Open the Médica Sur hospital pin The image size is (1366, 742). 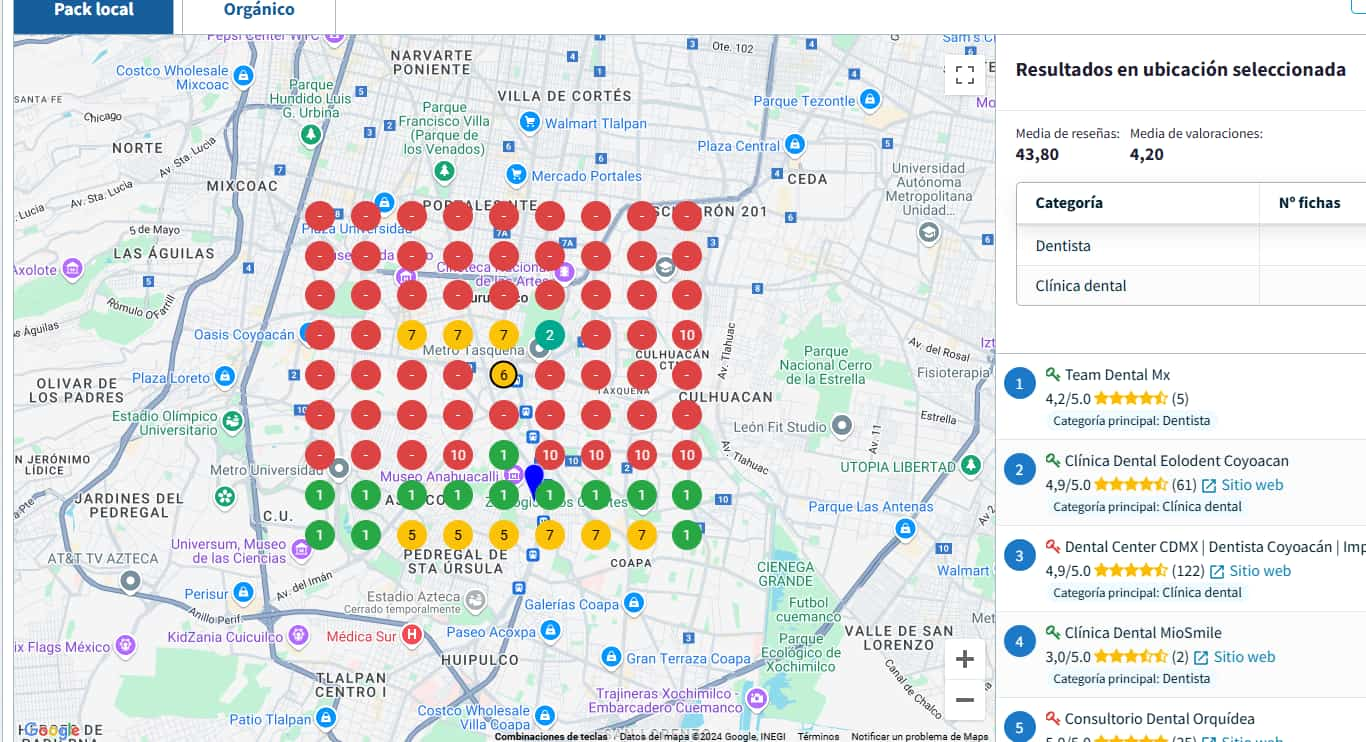pyautogui.click(x=412, y=635)
